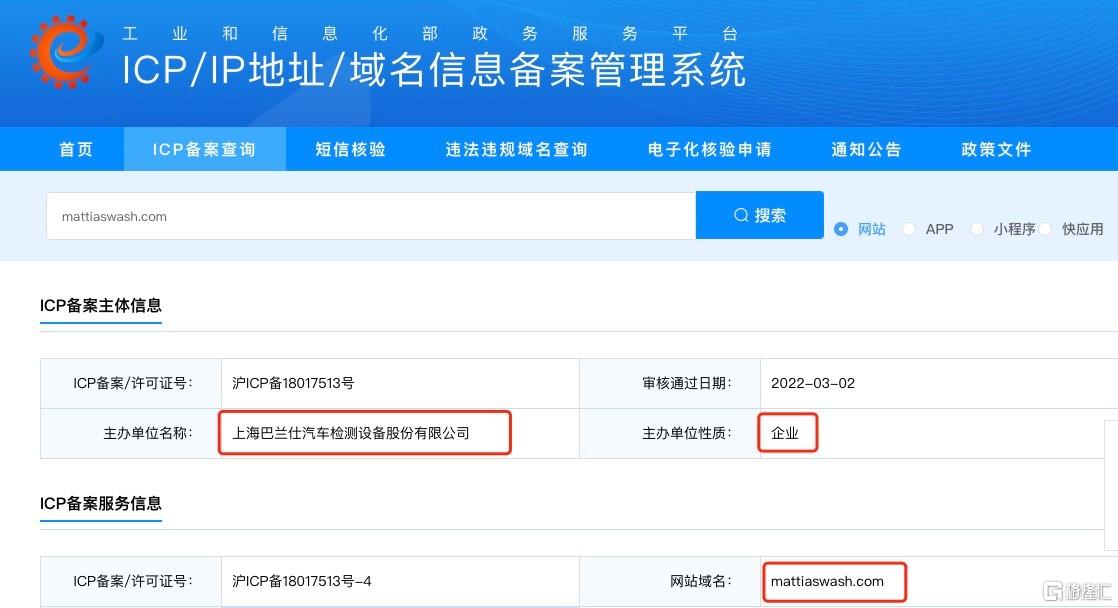
Task: Select the ICP备案查询 tab
Action: pos(205,149)
